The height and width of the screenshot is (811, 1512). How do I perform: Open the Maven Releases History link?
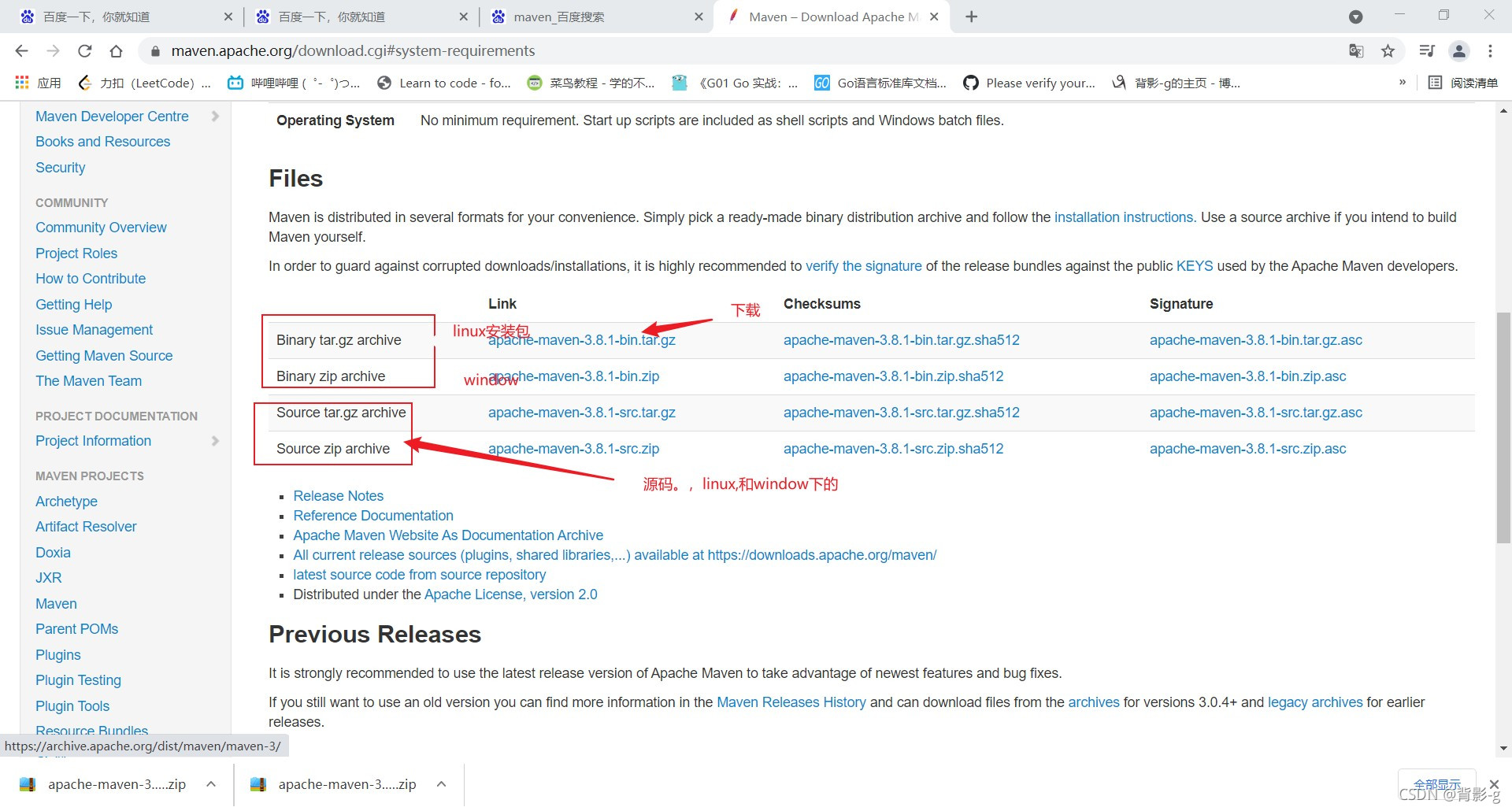791,702
